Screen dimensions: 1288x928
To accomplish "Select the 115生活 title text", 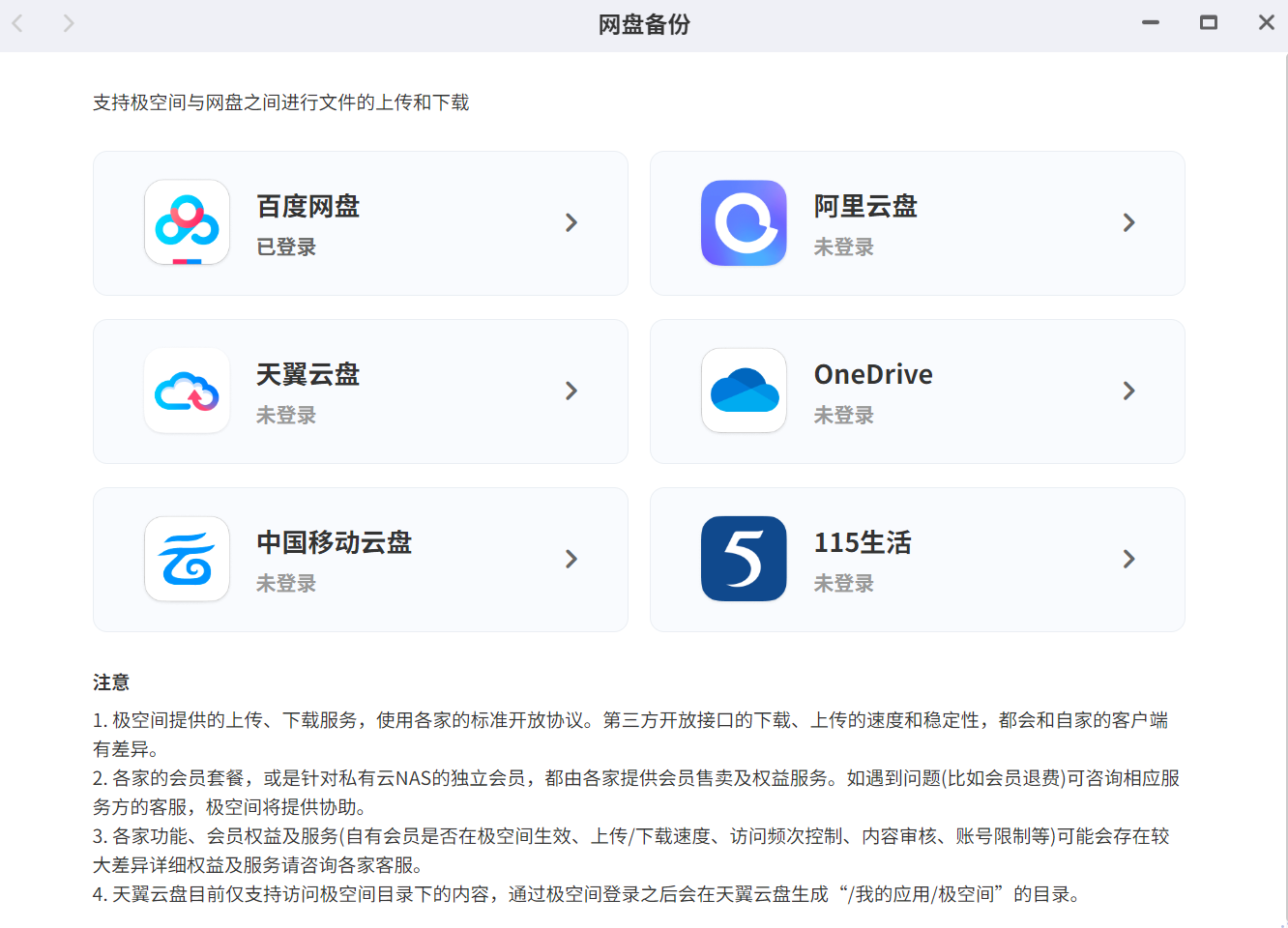I will (x=863, y=543).
